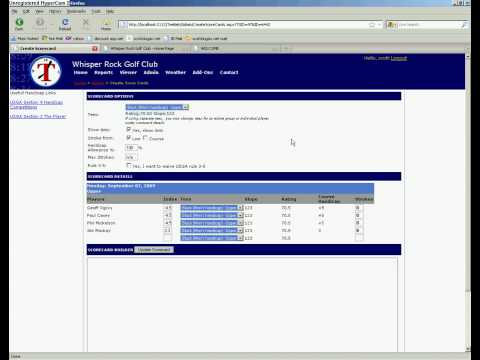Open the Help menu
Image resolution: width=480 pixels, height=360 pixels.
coord(110,11)
